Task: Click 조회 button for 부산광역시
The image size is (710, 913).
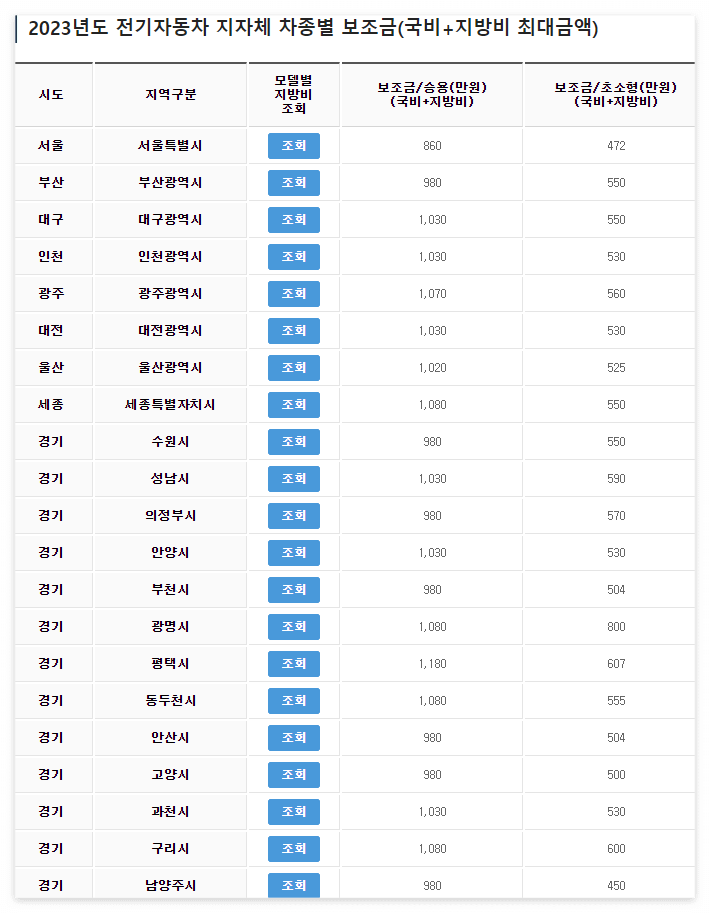Action: (x=294, y=183)
